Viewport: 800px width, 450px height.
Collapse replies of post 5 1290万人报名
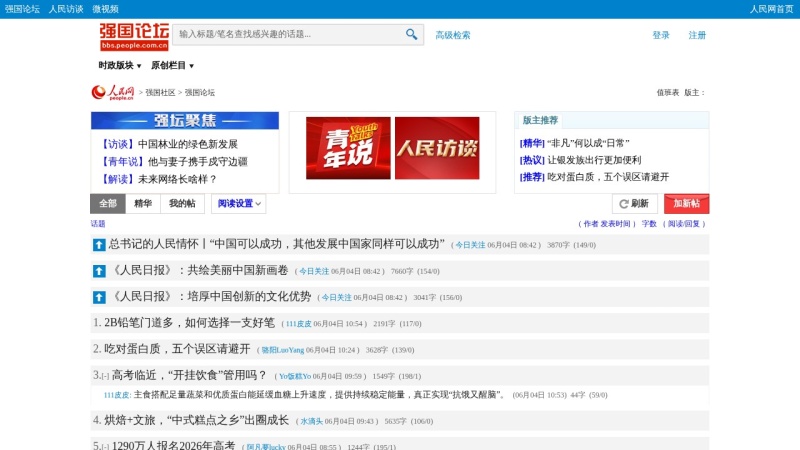point(105,447)
